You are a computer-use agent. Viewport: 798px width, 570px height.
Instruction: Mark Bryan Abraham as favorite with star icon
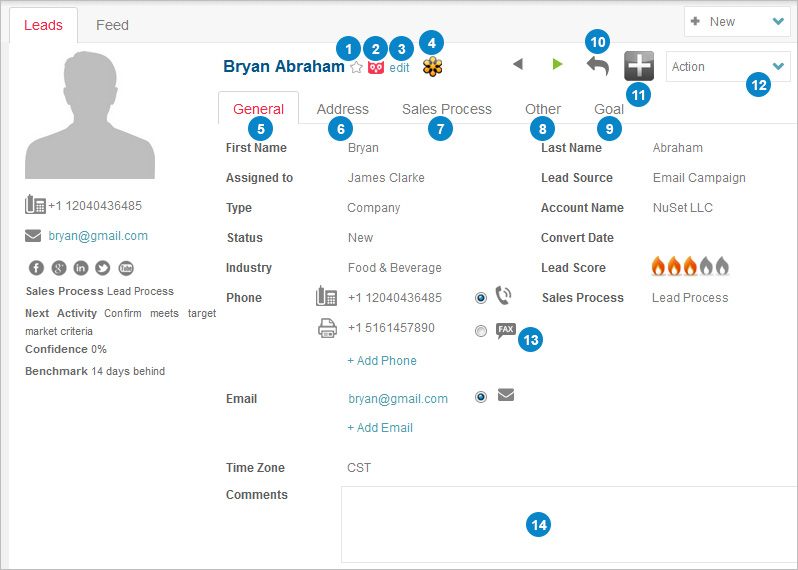click(x=356, y=67)
